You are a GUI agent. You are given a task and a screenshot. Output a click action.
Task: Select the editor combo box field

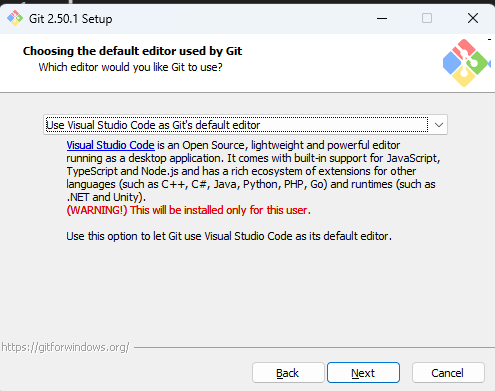[x=245, y=125]
